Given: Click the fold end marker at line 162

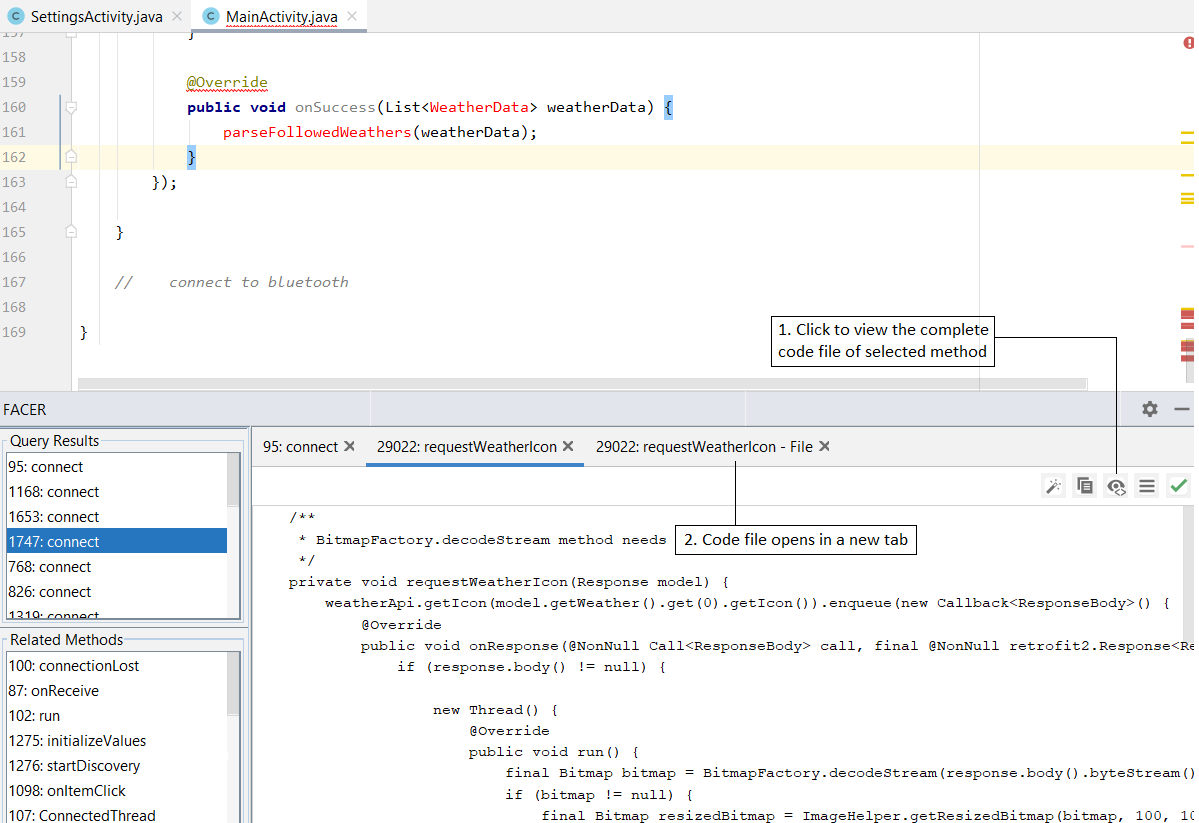Looking at the screenshot, I should [71, 157].
